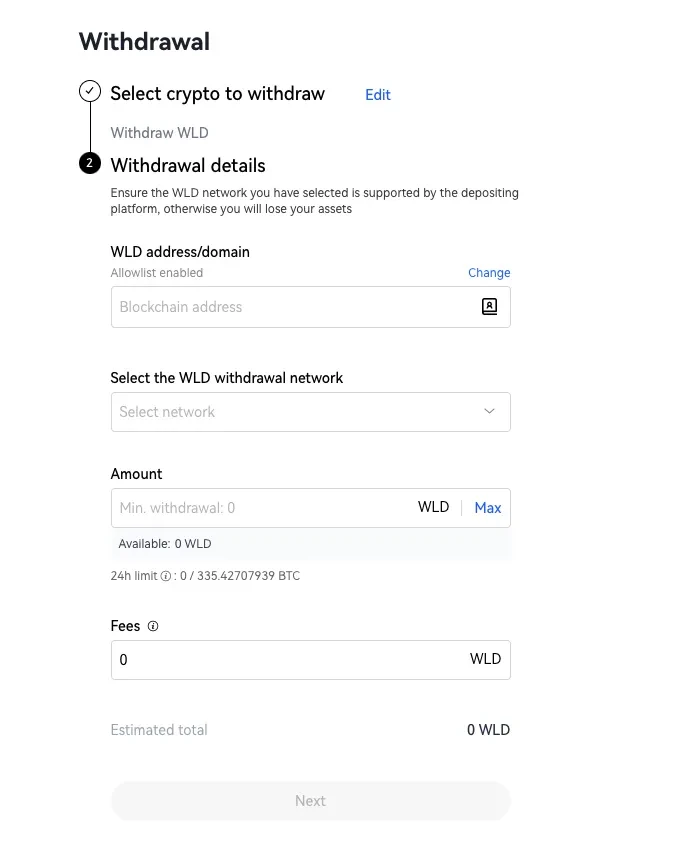The width and height of the screenshot is (694, 854).
Task: Open the address book icon
Action: click(489, 307)
